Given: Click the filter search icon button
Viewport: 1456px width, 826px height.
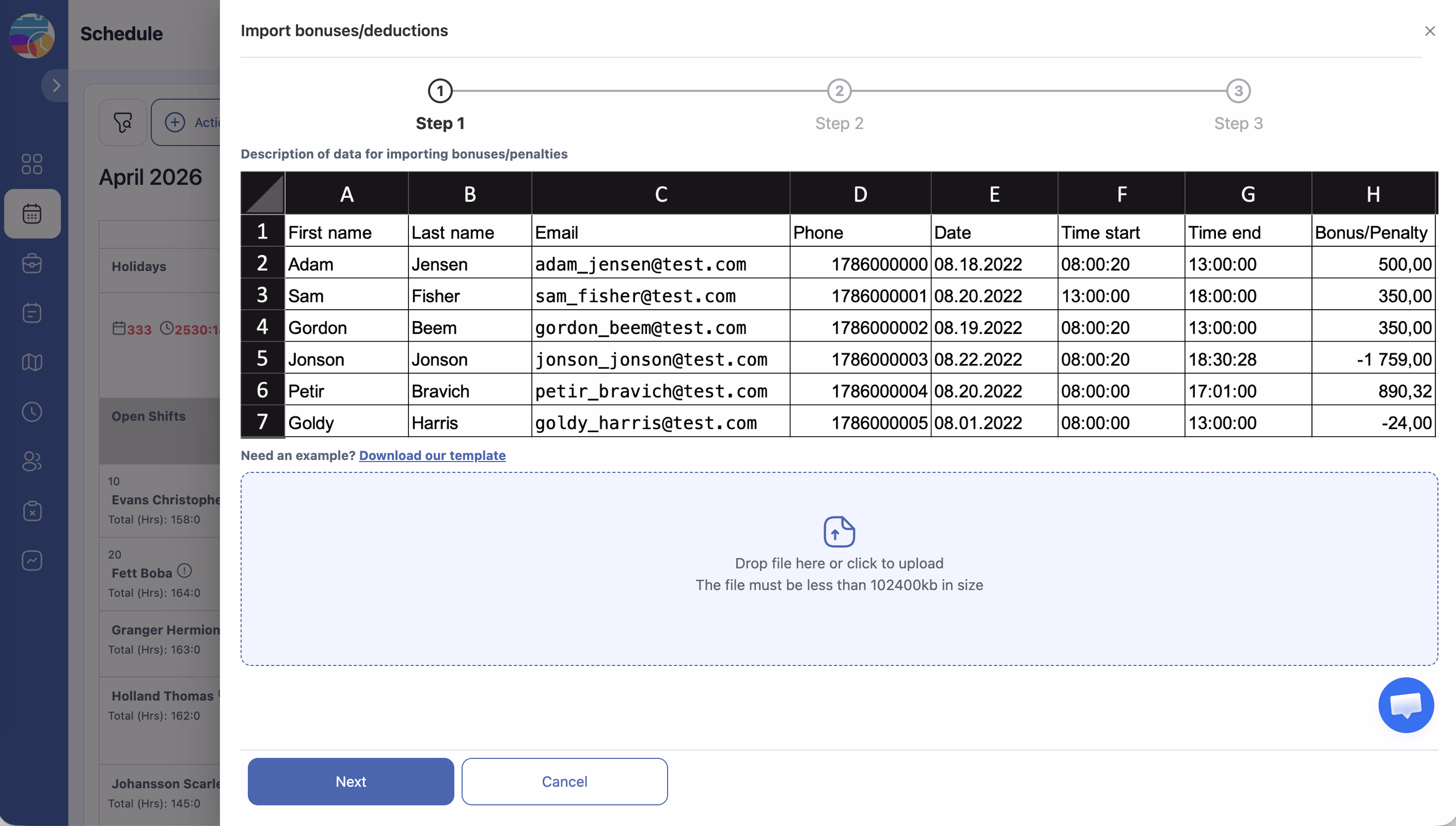Looking at the screenshot, I should (x=122, y=122).
